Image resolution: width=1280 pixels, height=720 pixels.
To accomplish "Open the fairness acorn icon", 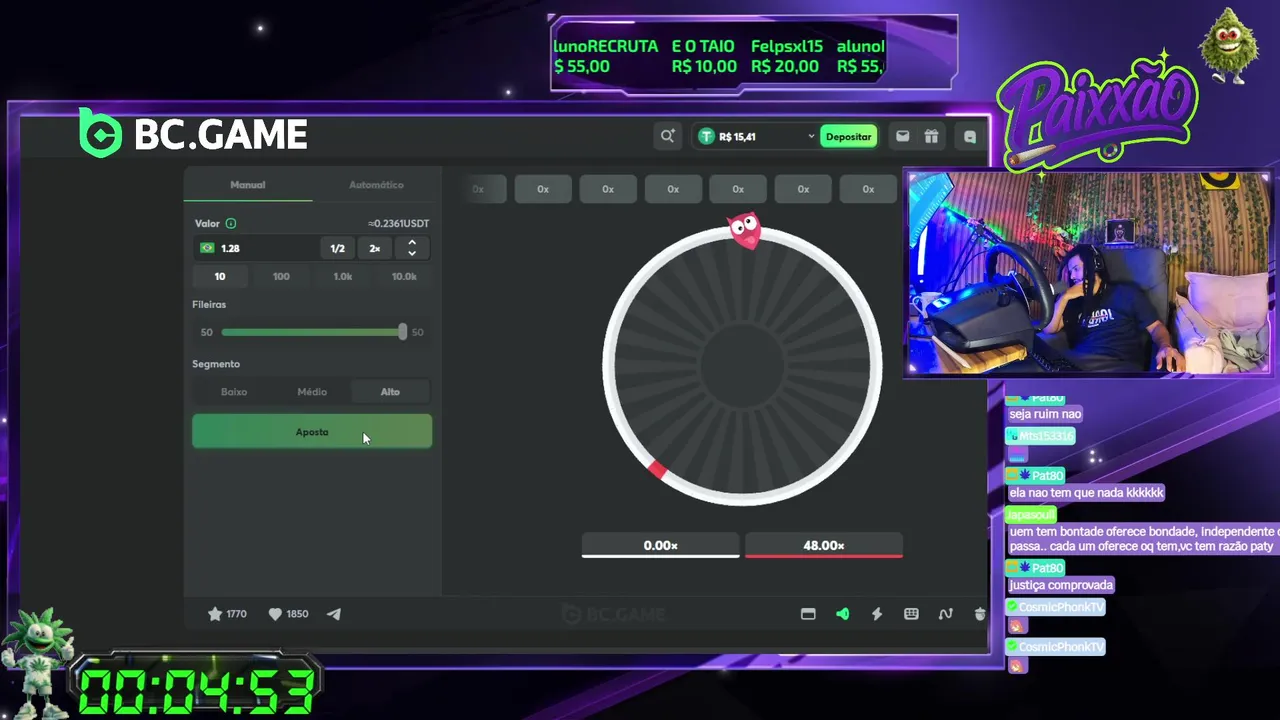I will (x=979, y=614).
